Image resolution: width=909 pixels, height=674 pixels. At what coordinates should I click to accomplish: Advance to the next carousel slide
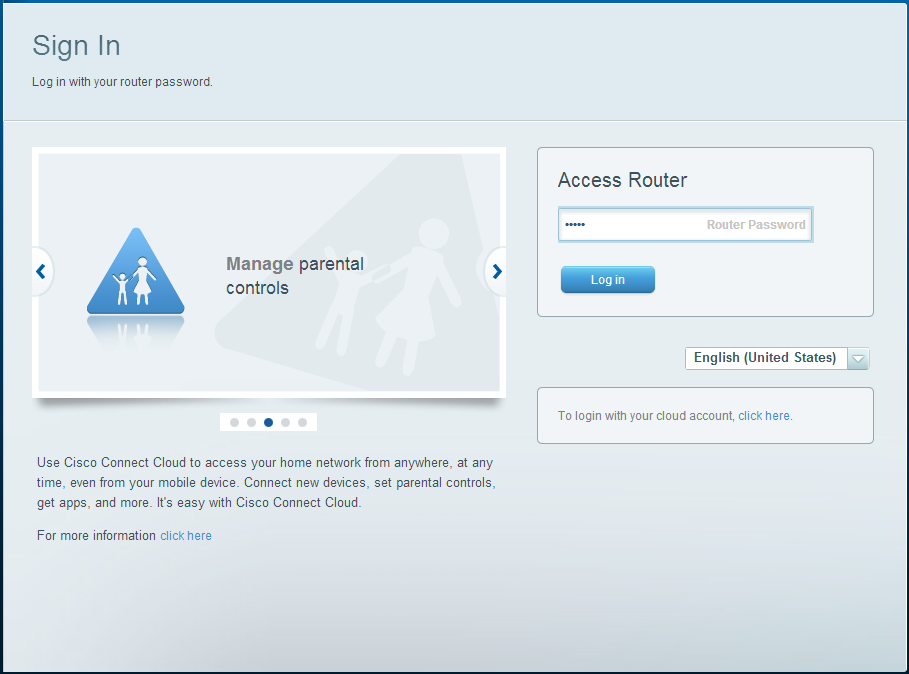pos(496,271)
